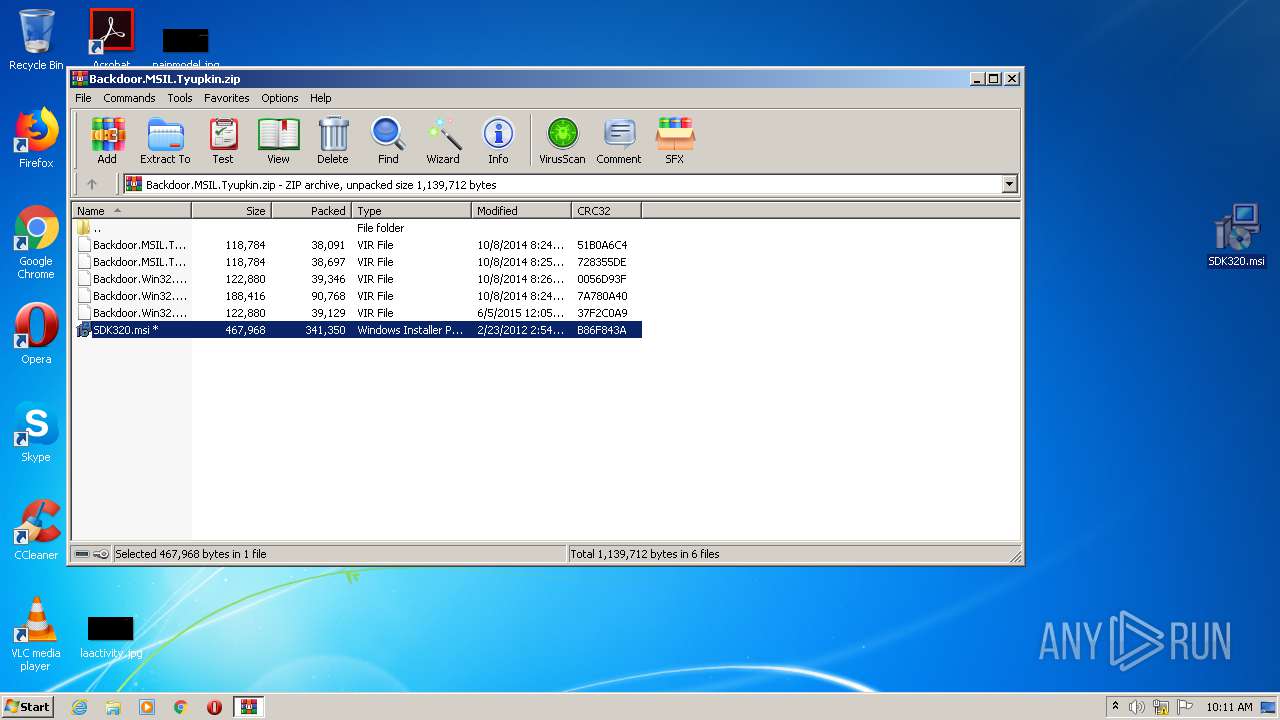Viewport: 1280px width, 720px height.
Task: Select the file with CRC32 37F2C0A9
Action: [x=357, y=313]
